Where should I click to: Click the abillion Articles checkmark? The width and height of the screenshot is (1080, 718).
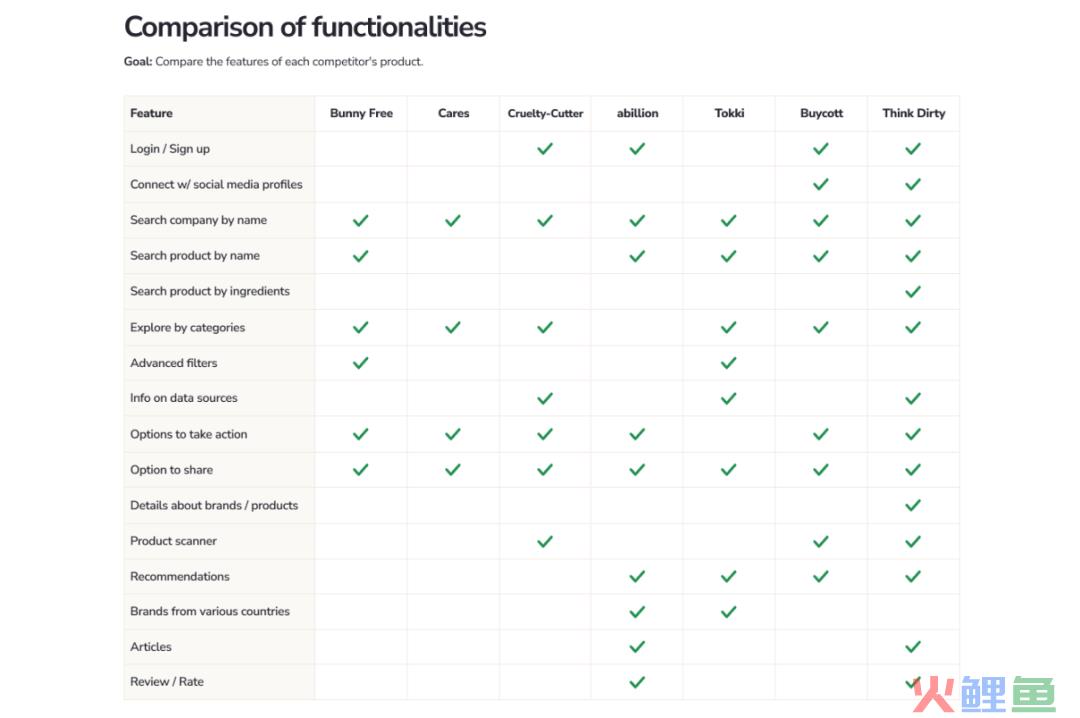(x=637, y=646)
